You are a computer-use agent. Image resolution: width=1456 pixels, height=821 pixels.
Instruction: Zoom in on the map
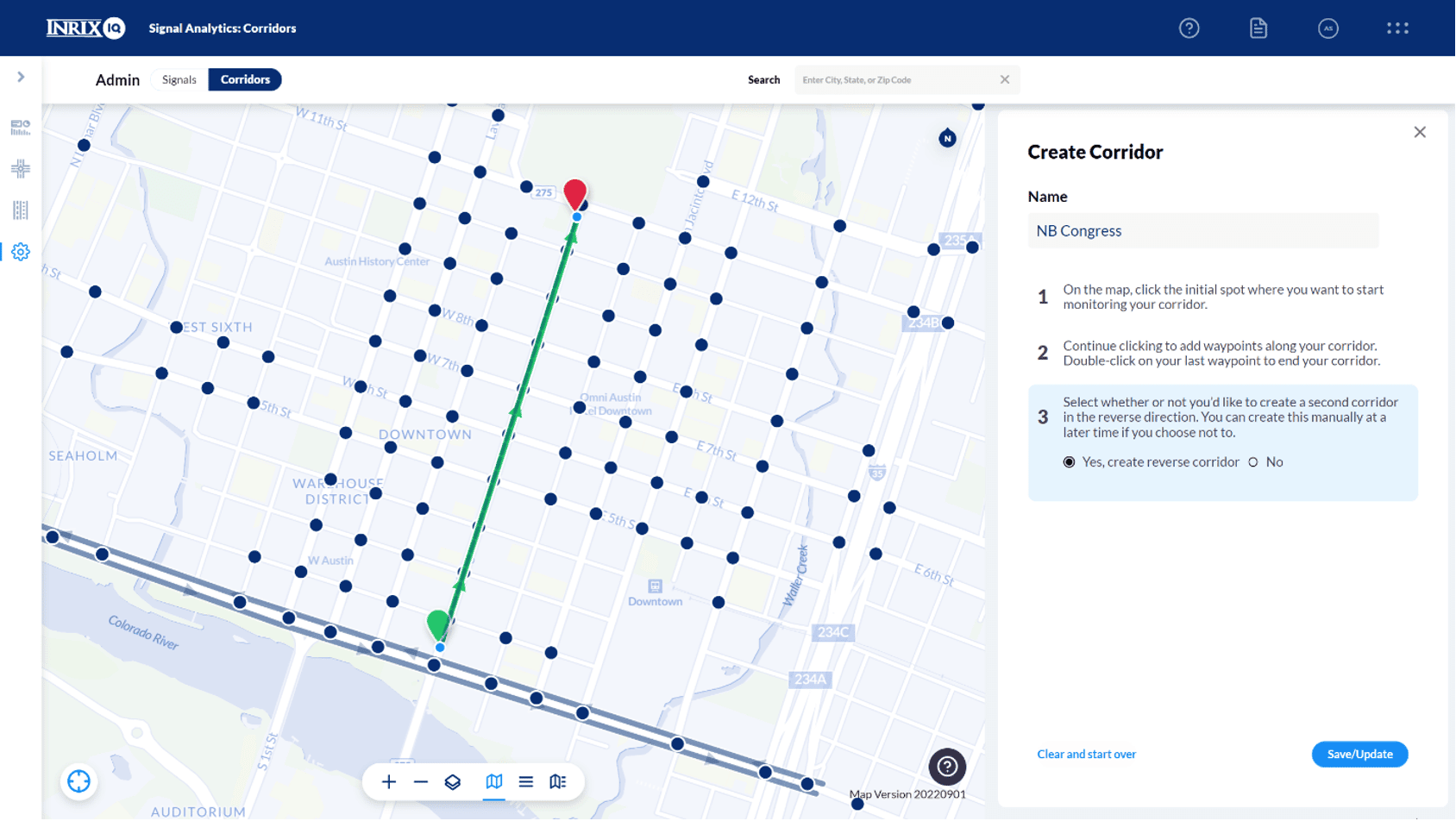pos(389,782)
